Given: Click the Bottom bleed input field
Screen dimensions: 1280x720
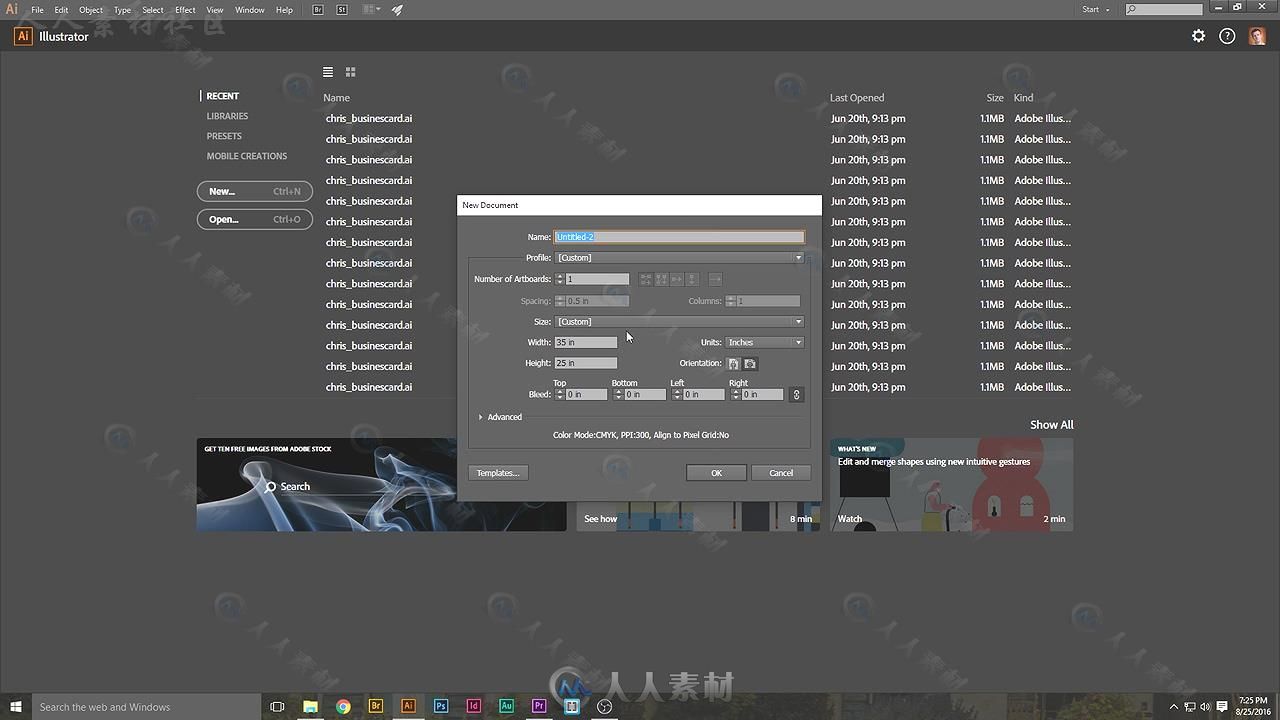Looking at the screenshot, I should coord(645,395).
